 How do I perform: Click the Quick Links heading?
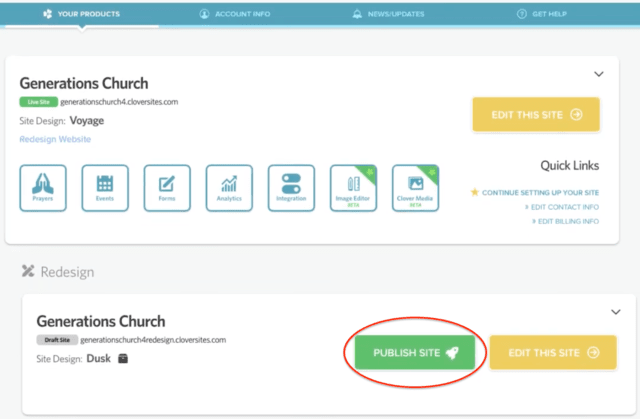pos(570,166)
